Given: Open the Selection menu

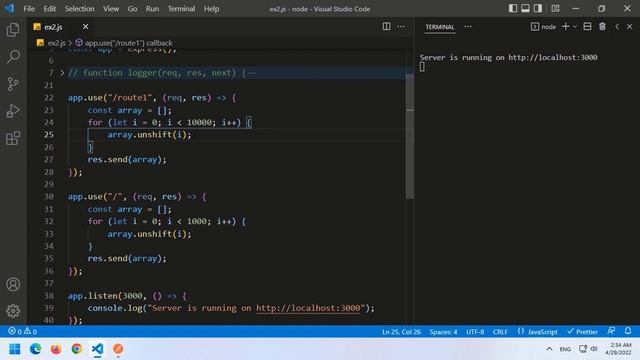Looking at the screenshot, I should pyautogui.click(x=79, y=9).
